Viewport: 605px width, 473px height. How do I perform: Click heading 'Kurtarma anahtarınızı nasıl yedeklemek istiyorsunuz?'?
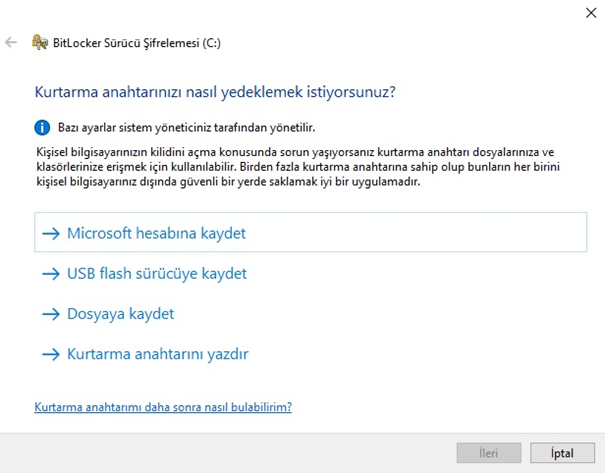pos(215,92)
